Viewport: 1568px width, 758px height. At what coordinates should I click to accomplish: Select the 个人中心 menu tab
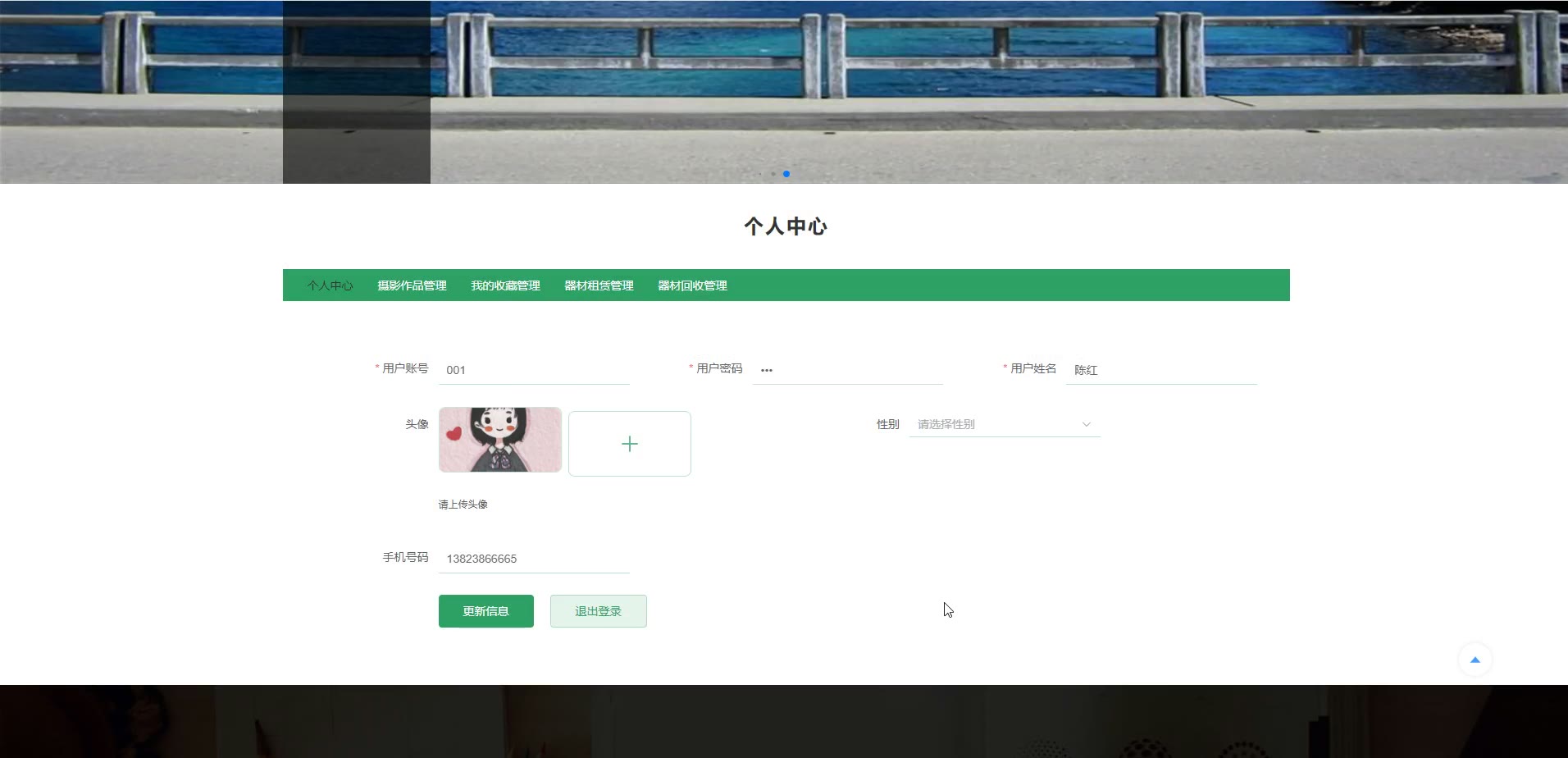tap(330, 285)
